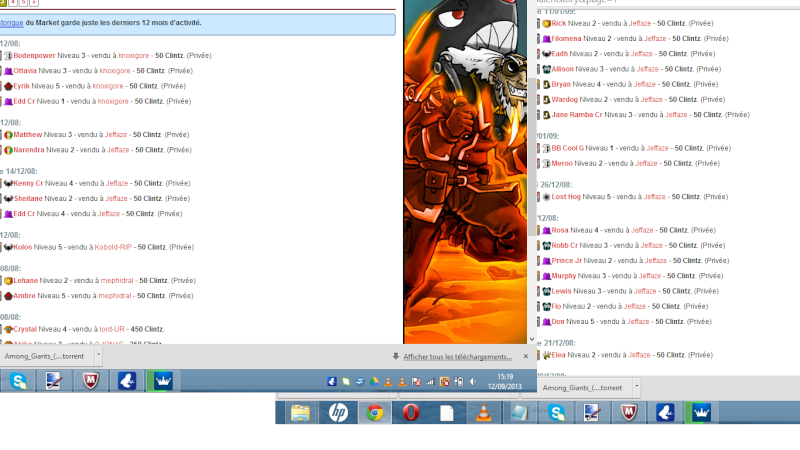Open the Bodenpower character link
This screenshot has width=800, height=450.
[x=34, y=56]
